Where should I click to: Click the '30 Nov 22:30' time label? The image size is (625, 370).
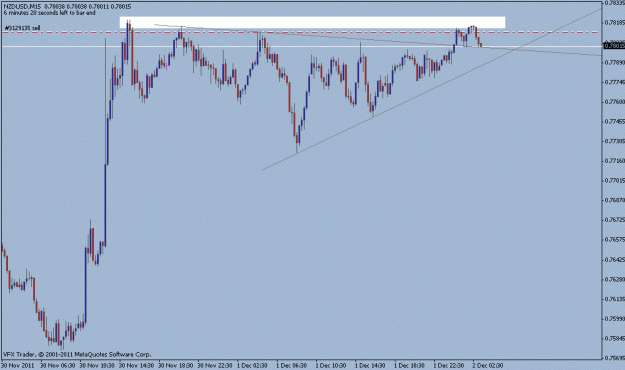tap(215, 365)
